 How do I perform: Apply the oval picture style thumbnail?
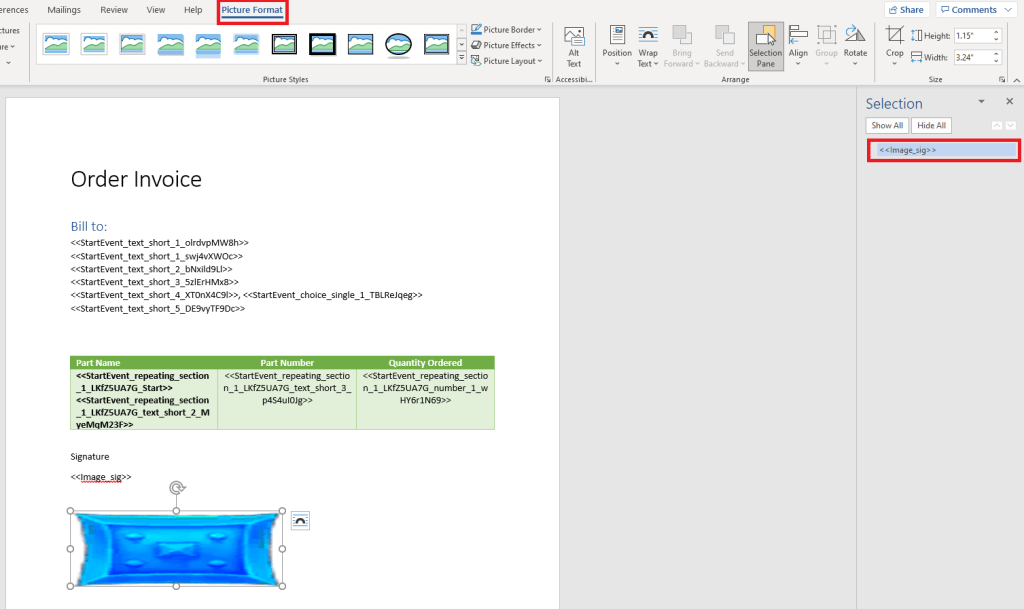pos(399,44)
